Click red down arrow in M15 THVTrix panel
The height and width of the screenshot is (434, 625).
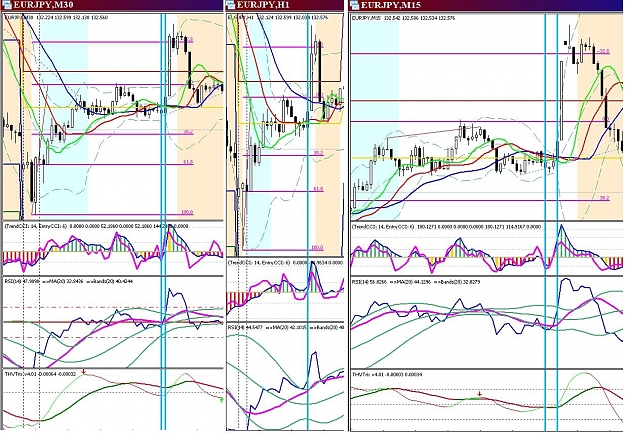point(480,394)
